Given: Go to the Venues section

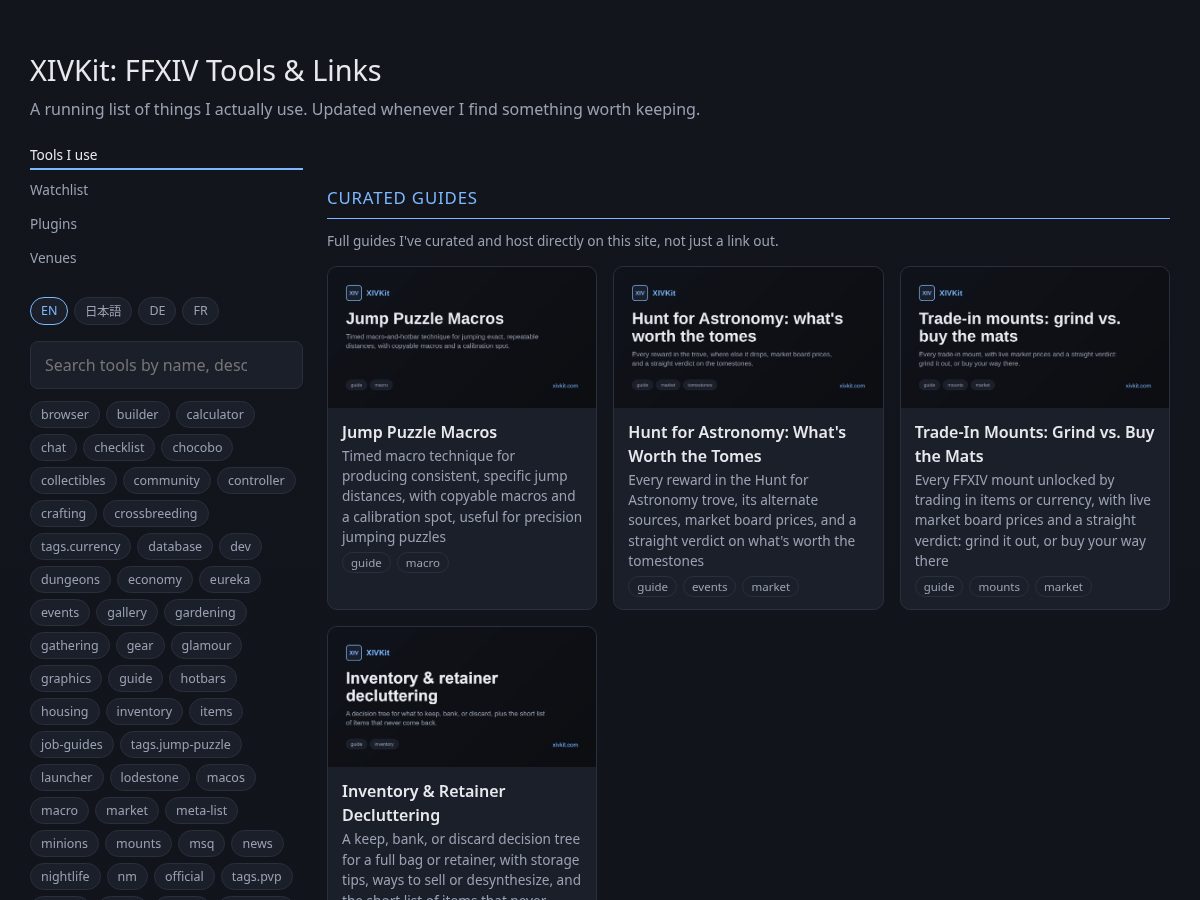Looking at the screenshot, I should (166, 258).
